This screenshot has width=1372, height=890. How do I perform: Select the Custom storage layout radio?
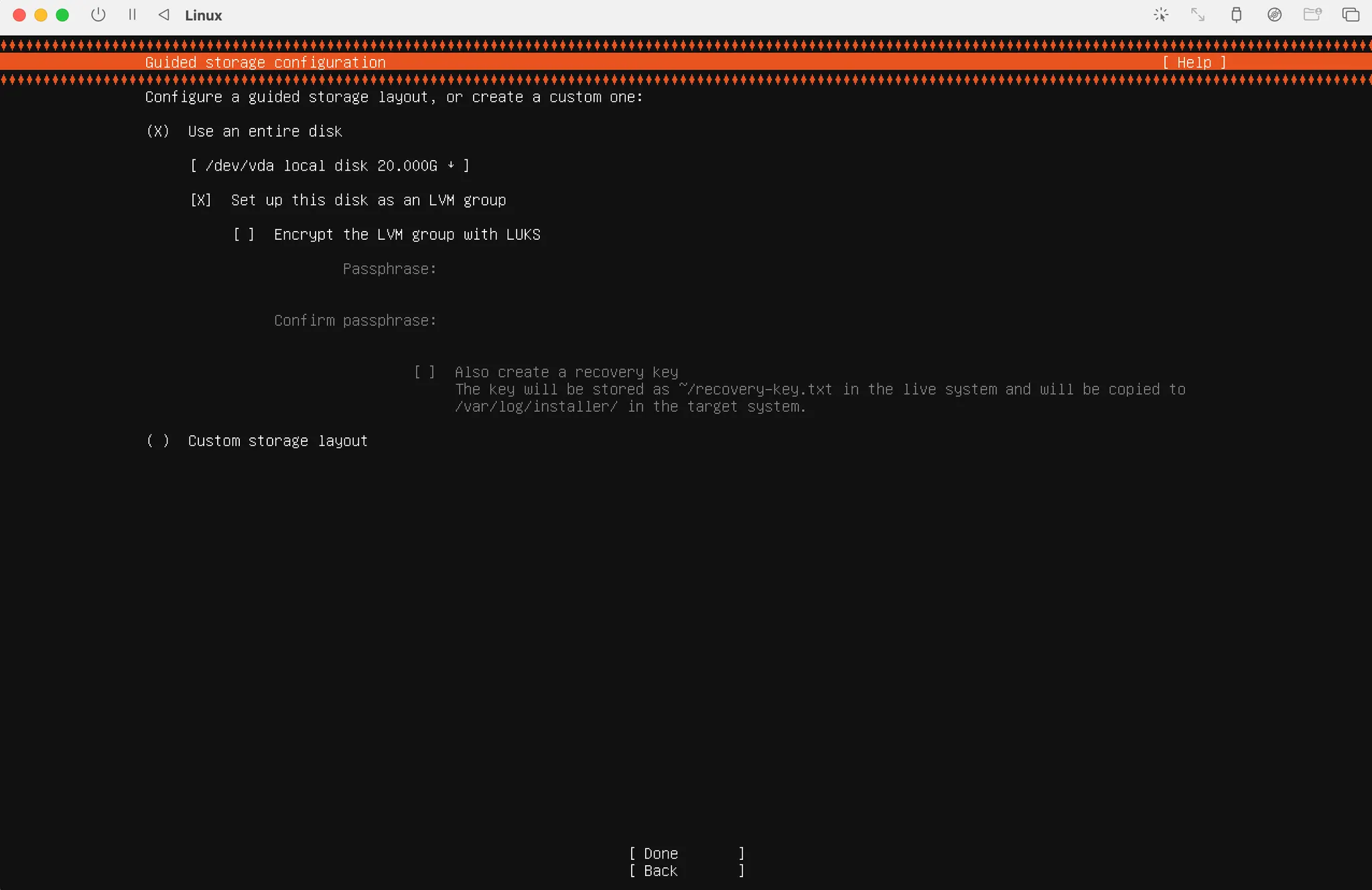tap(158, 441)
